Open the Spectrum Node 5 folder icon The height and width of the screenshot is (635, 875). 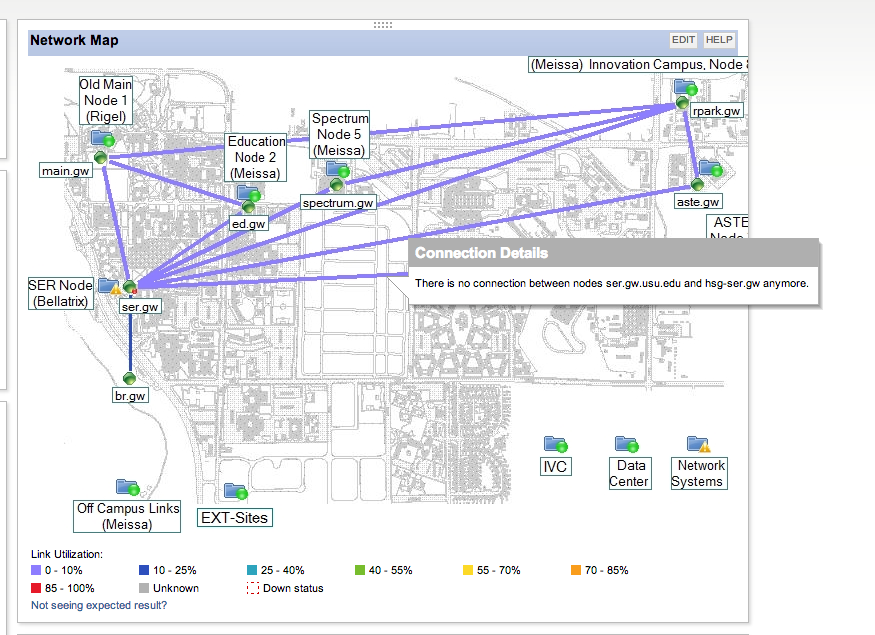(338, 170)
